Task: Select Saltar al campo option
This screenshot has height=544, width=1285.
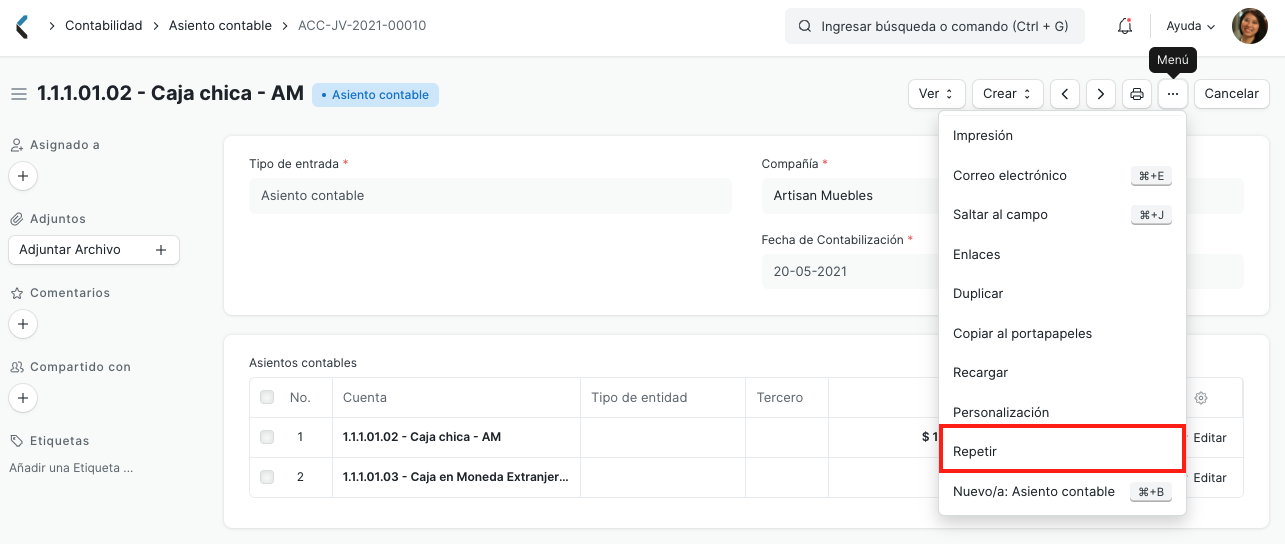Action: click(x=1062, y=215)
